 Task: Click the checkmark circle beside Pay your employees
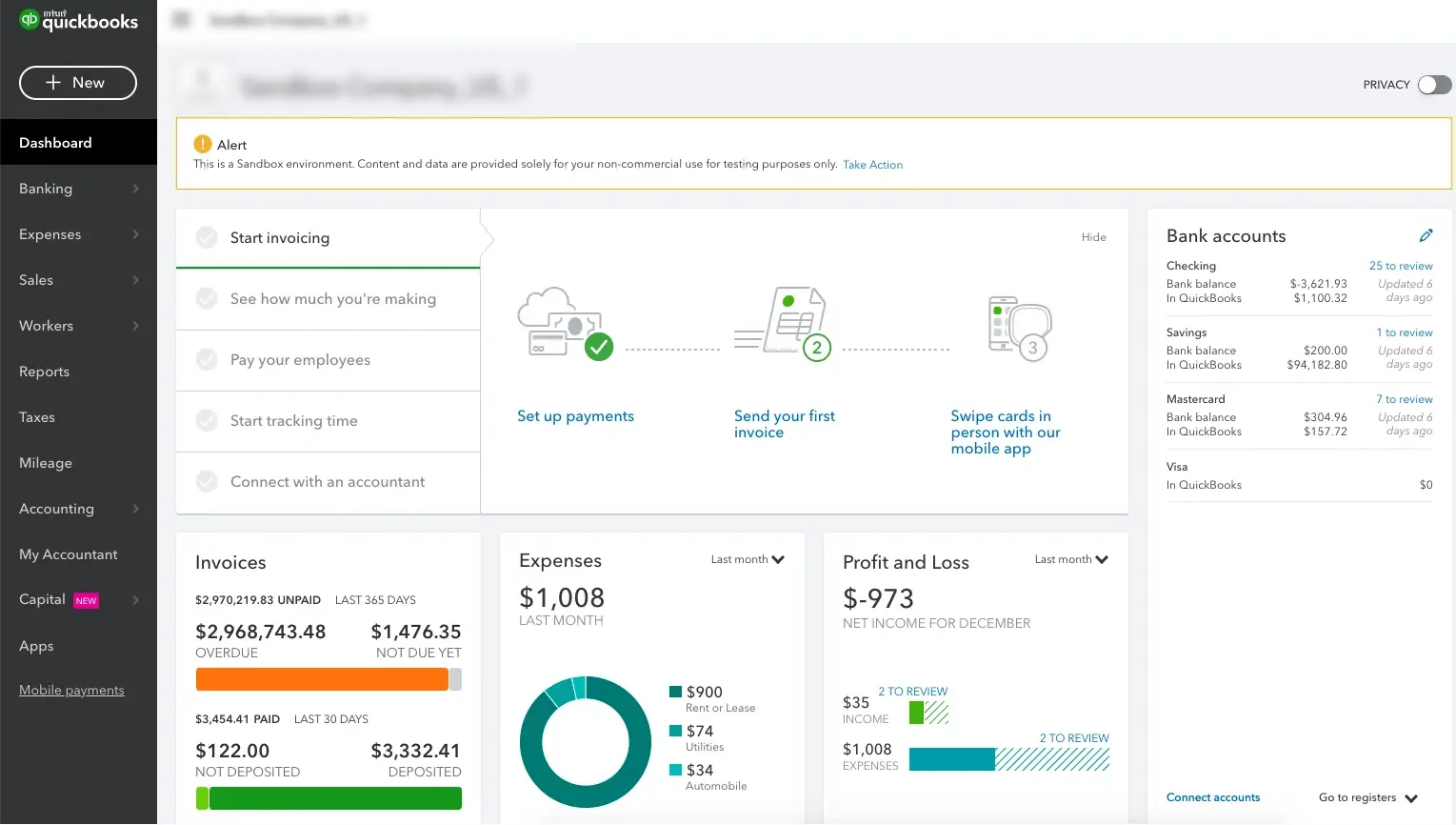tap(207, 360)
